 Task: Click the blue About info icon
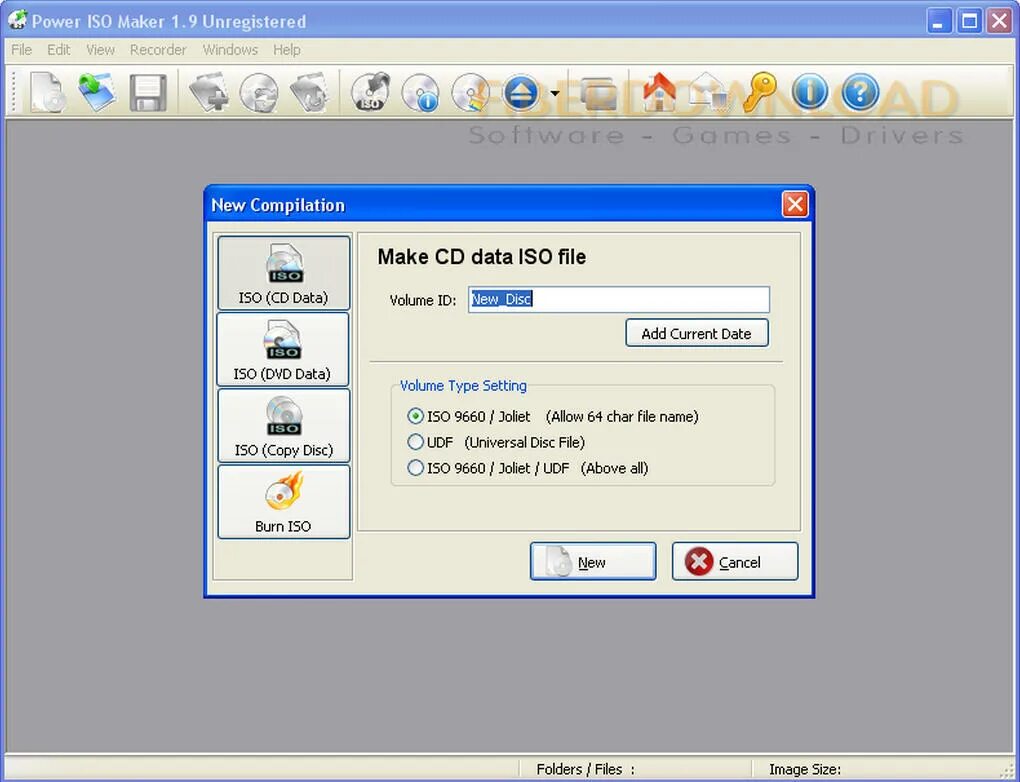click(810, 92)
